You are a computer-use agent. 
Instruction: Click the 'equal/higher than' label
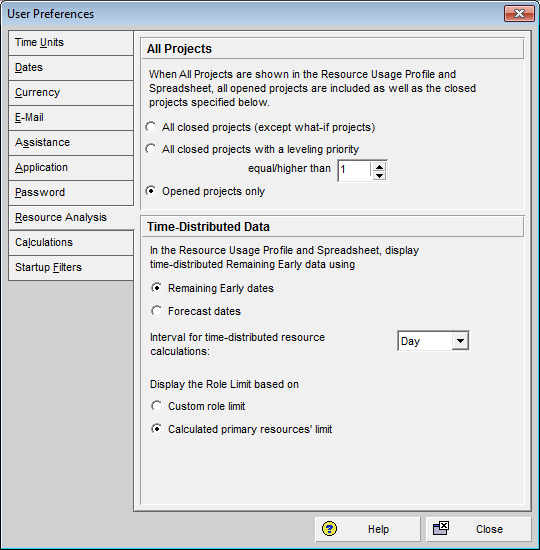pos(289,169)
